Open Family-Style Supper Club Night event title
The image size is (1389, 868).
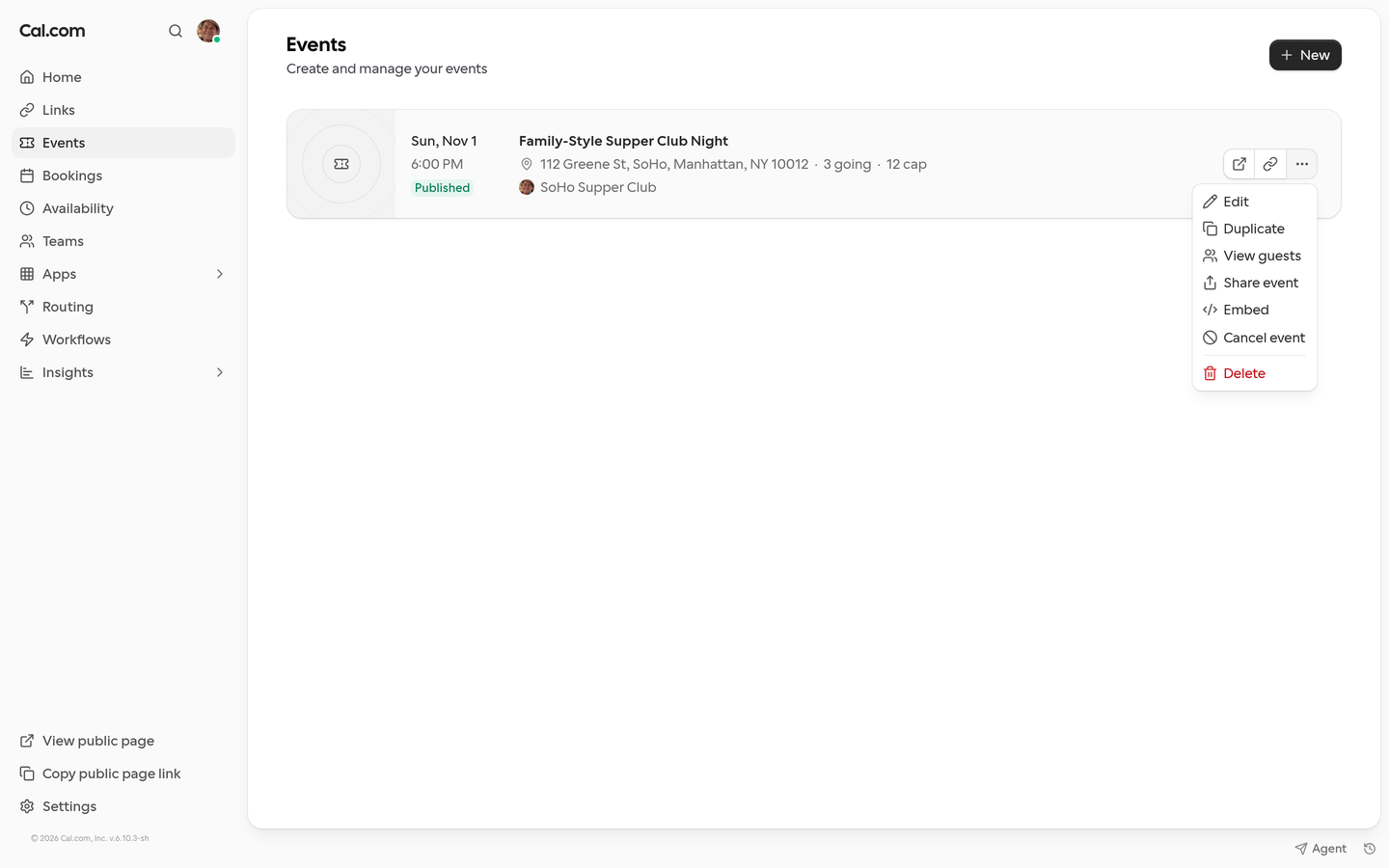click(623, 141)
